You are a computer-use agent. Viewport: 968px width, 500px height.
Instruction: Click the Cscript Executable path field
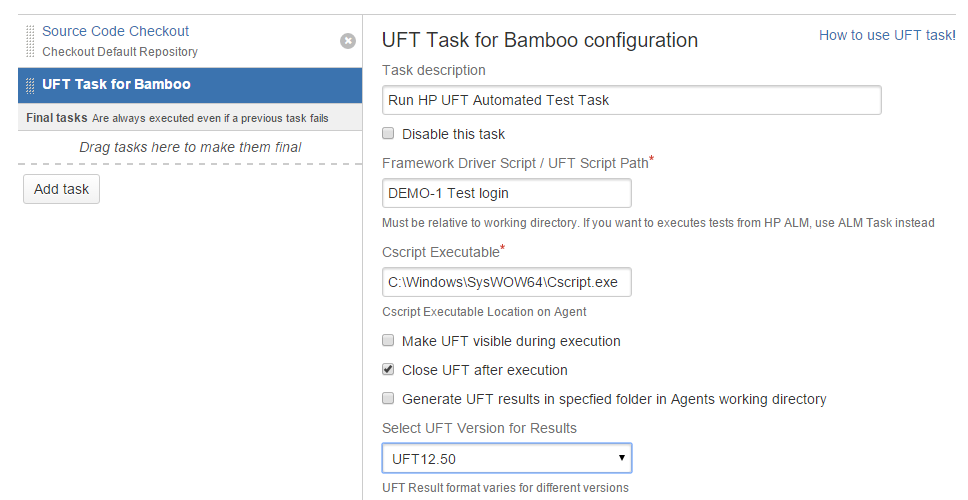pyautogui.click(x=506, y=282)
